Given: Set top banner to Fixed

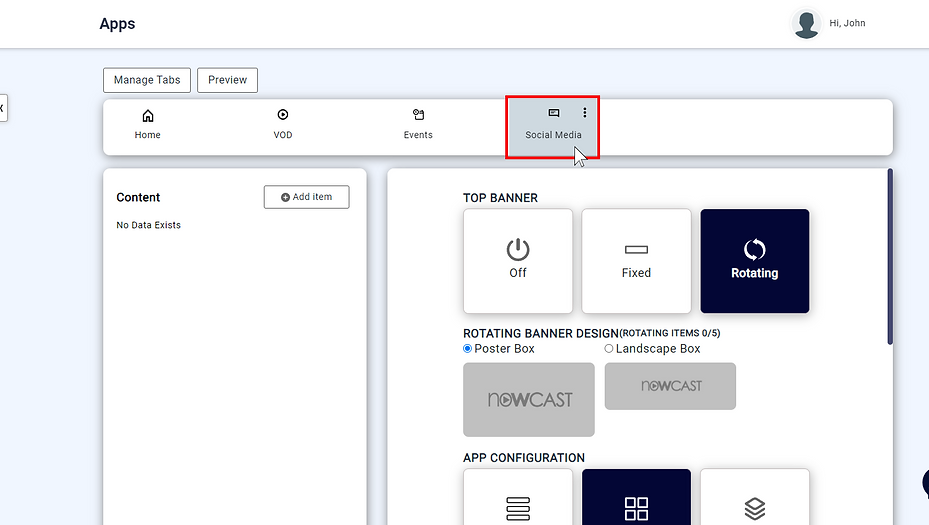Looking at the screenshot, I should pos(636,261).
